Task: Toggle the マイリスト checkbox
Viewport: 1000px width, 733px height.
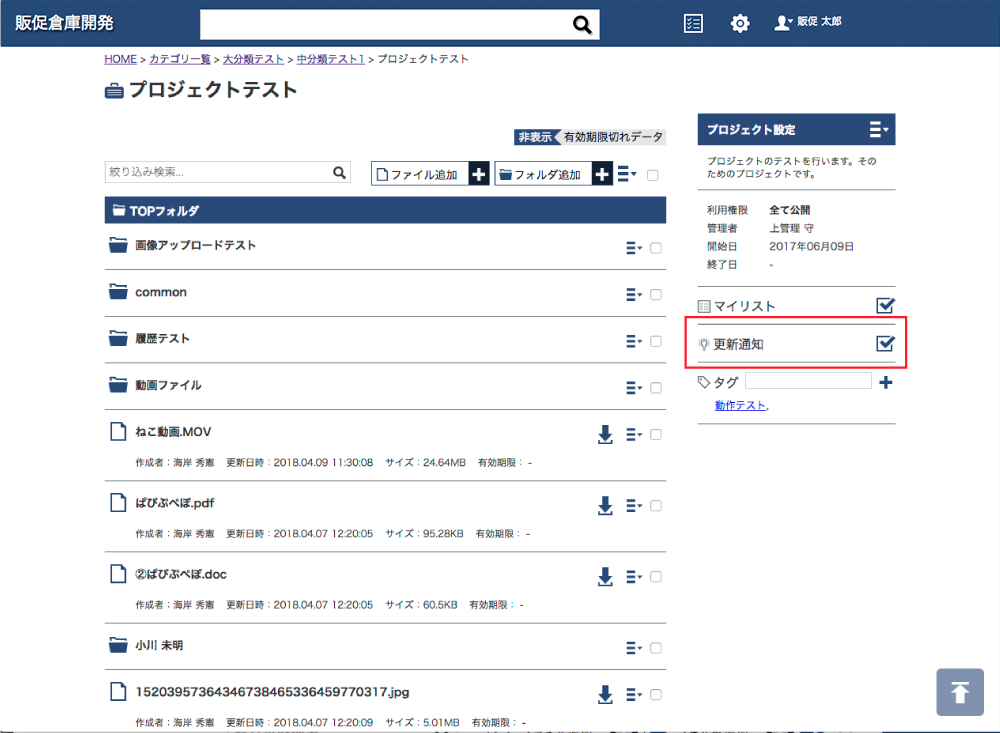Action: (885, 306)
